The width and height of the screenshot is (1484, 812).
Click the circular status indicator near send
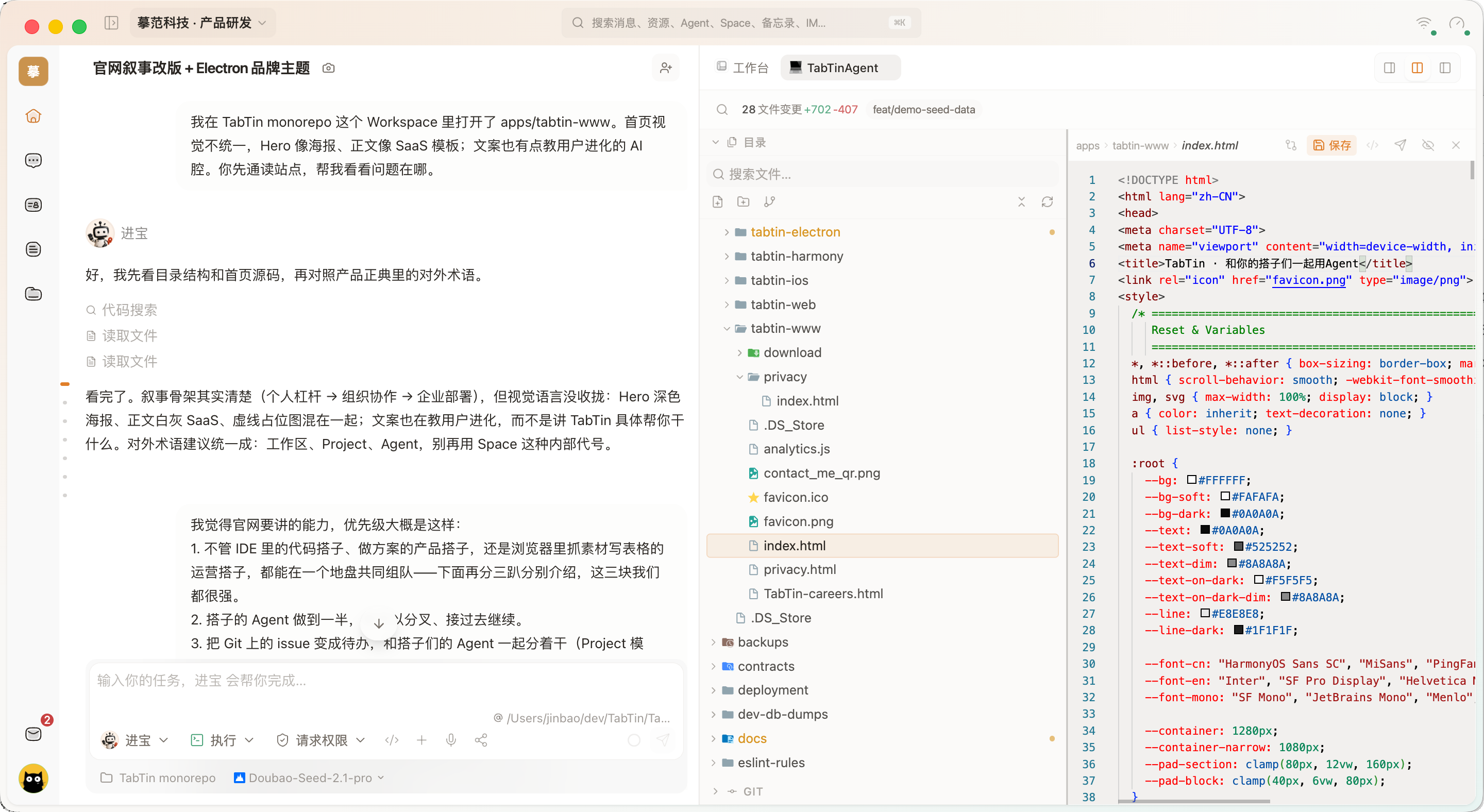point(634,740)
